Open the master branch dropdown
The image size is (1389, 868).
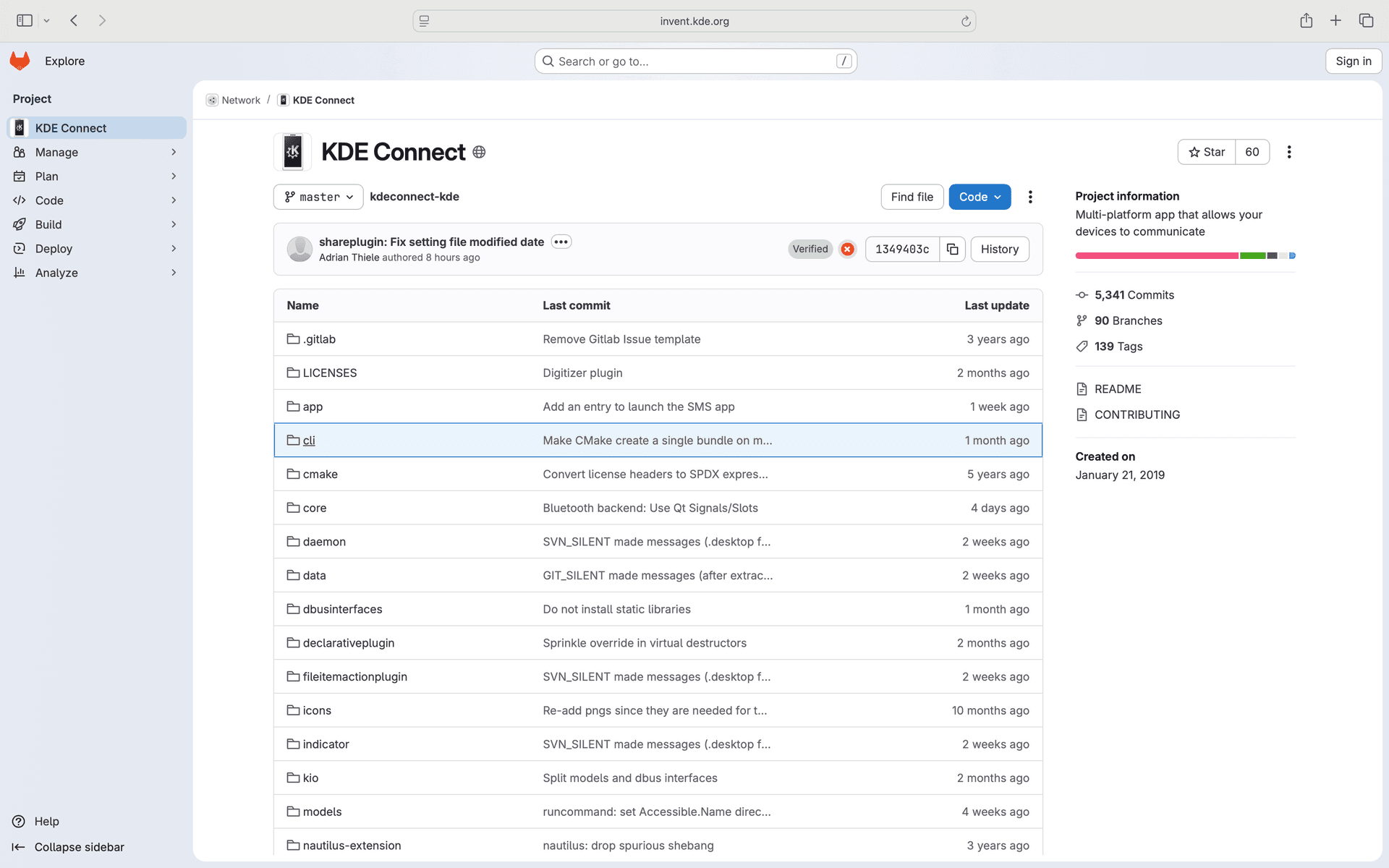tap(318, 197)
